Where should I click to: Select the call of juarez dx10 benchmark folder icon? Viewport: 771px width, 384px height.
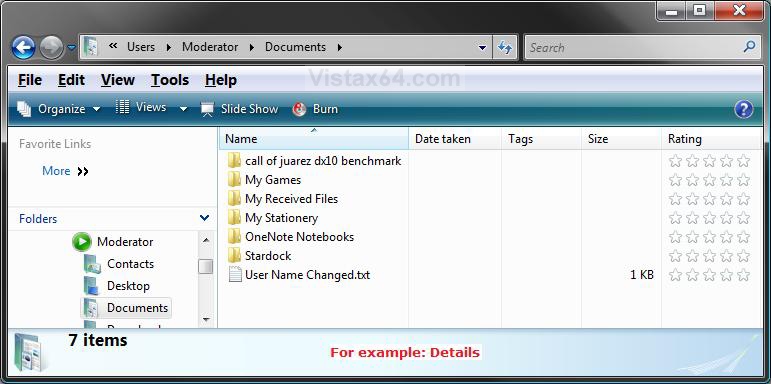click(x=235, y=160)
